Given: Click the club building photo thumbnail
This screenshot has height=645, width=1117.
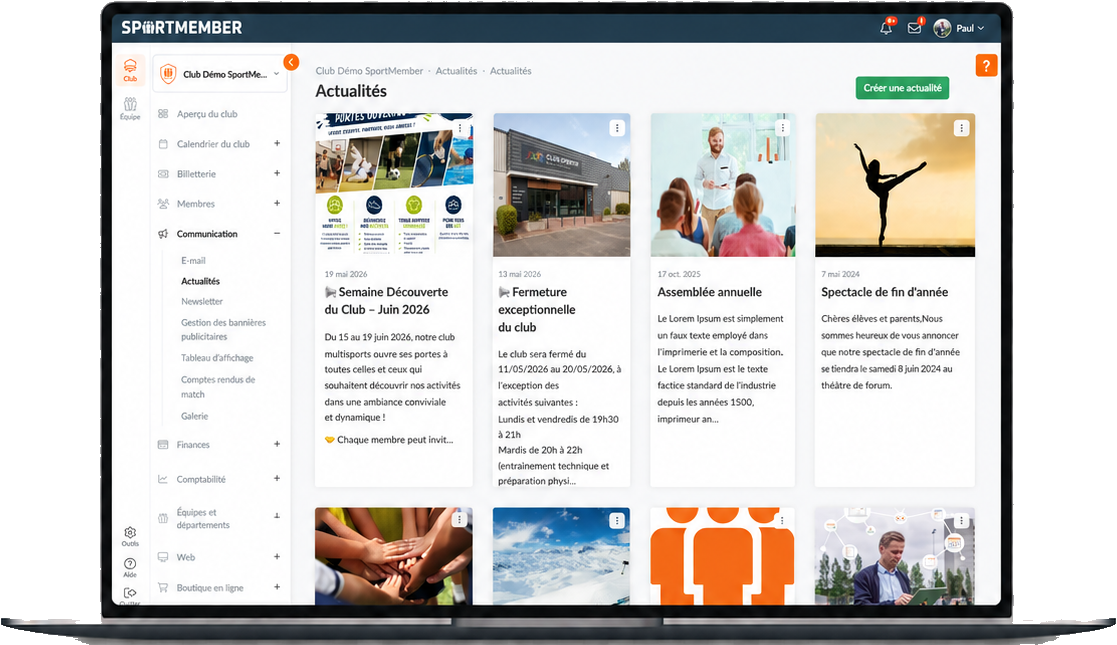Looking at the screenshot, I should click(x=561, y=185).
